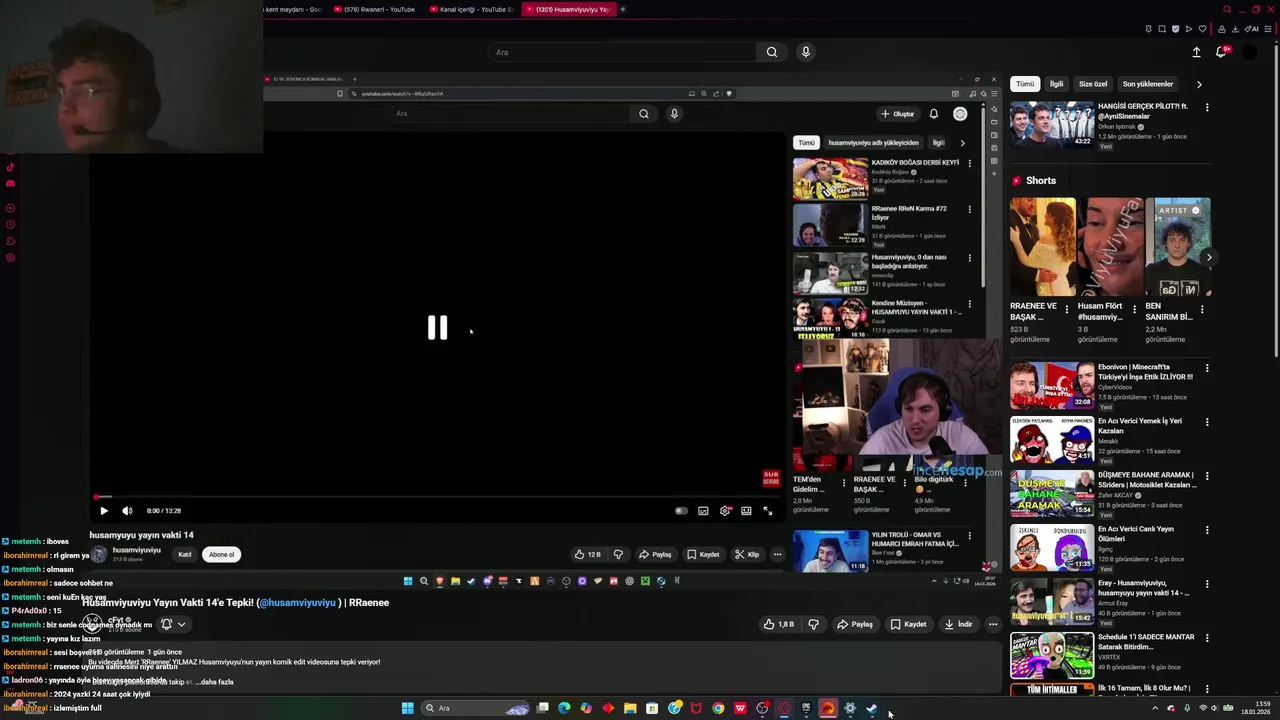Open the notifications bell with the 9+ badge
Viewport: 1280px width, 720px height.
point(1221,52)
